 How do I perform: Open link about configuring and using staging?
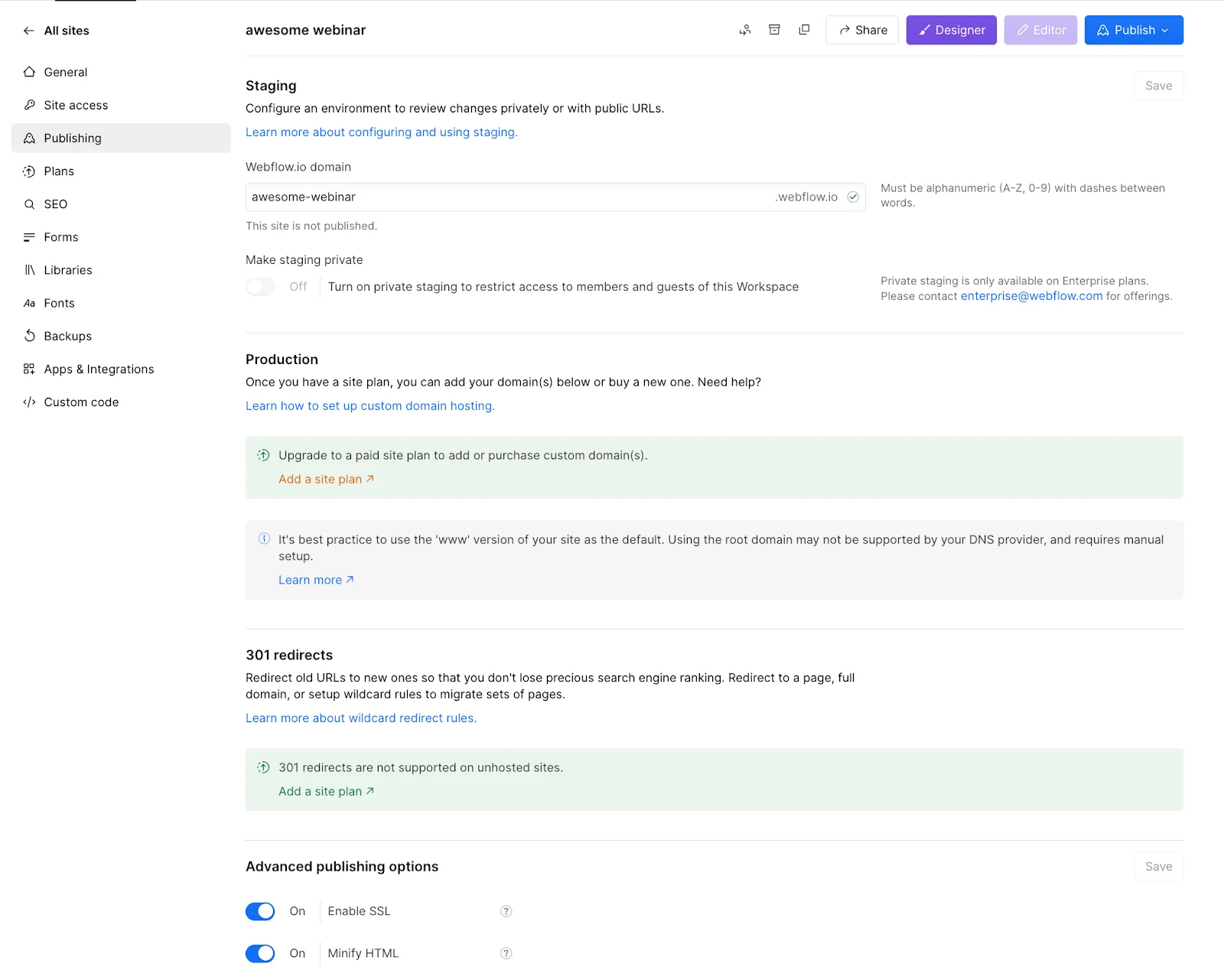(x=382, y=132)
